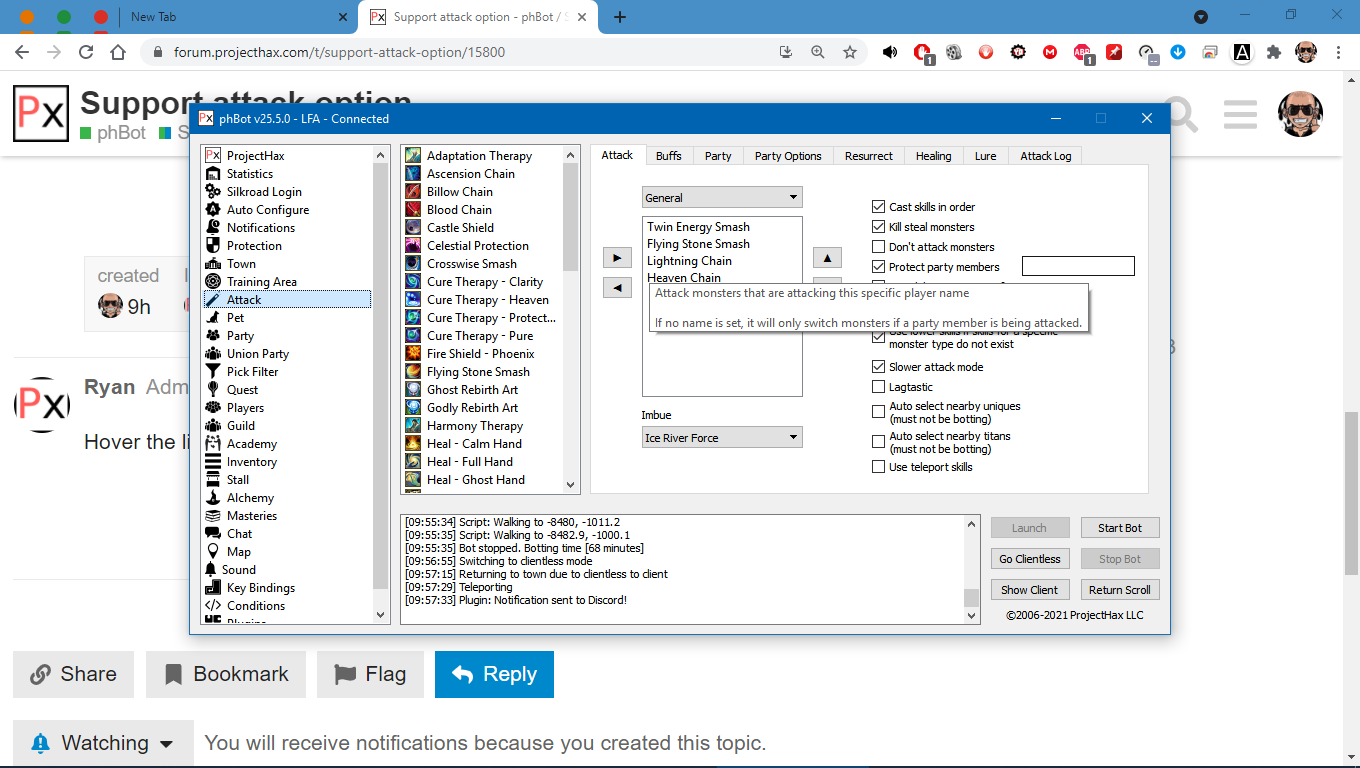The width and height of the screenshot is (1360, 768).
Task: Expand the Ice River Force imbue dropdown
Action: 721,438
